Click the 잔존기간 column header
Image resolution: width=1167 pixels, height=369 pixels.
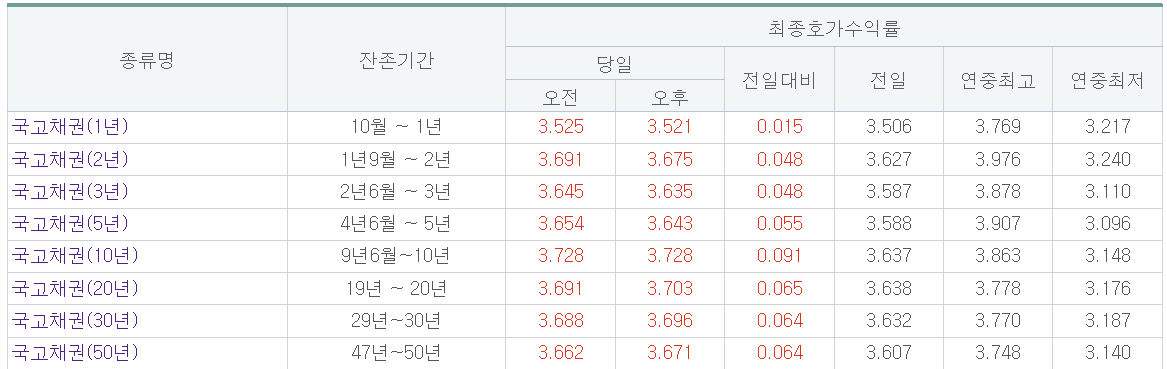point(396,60)
